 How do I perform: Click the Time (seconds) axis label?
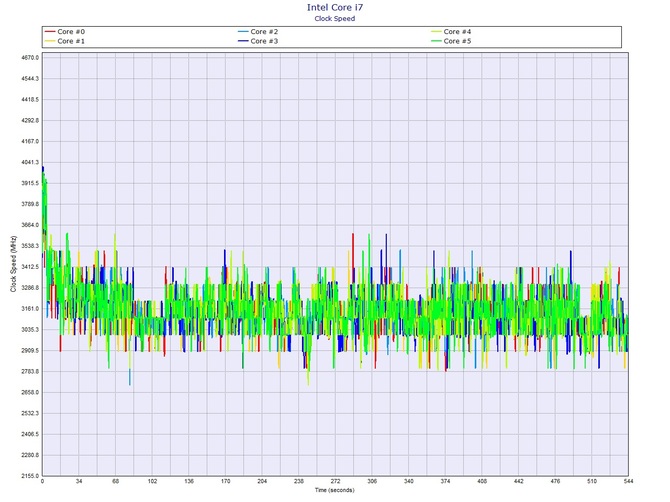point(335,490)
